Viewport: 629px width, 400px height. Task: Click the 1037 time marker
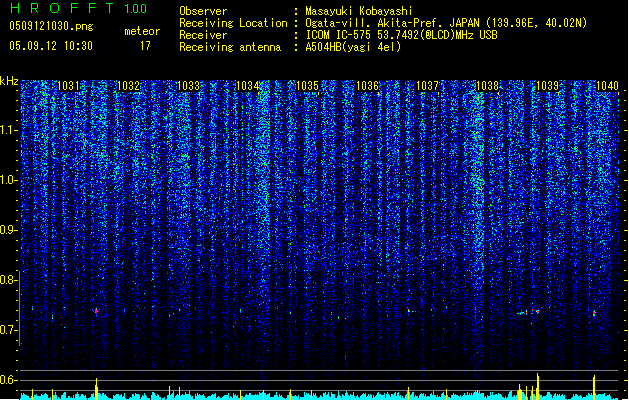(428, 86)
